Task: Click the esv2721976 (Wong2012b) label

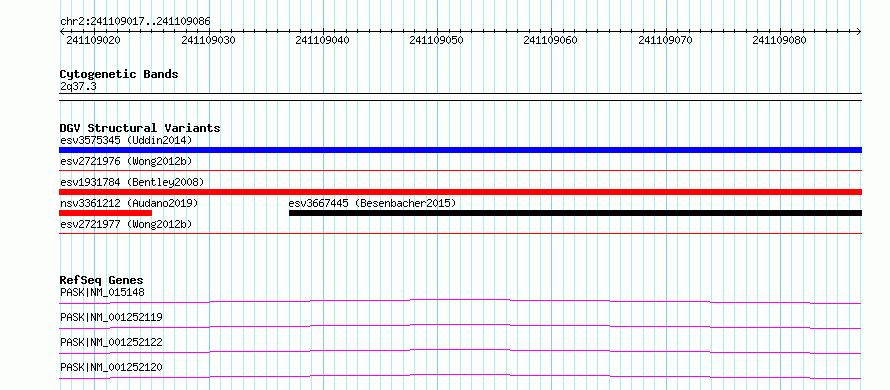Action: [x=126, y=161]
